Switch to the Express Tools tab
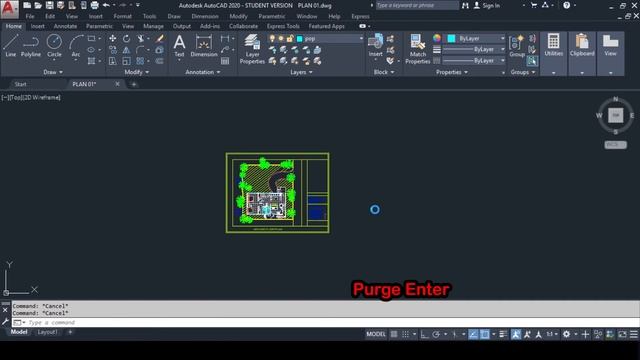 coord(283,26)
